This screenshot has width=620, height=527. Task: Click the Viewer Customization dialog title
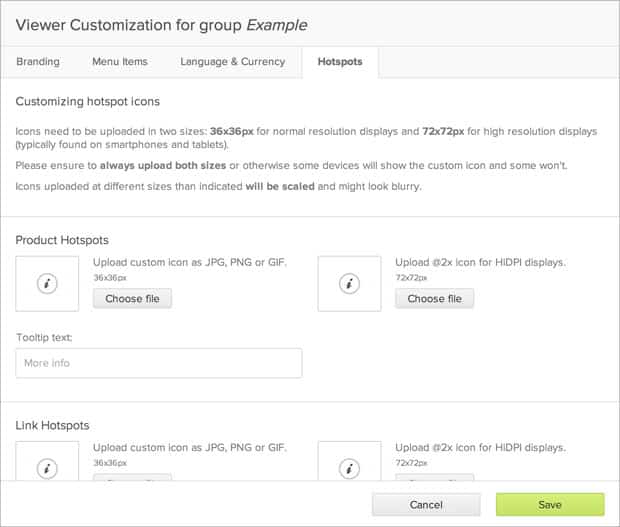pos(162,25)
